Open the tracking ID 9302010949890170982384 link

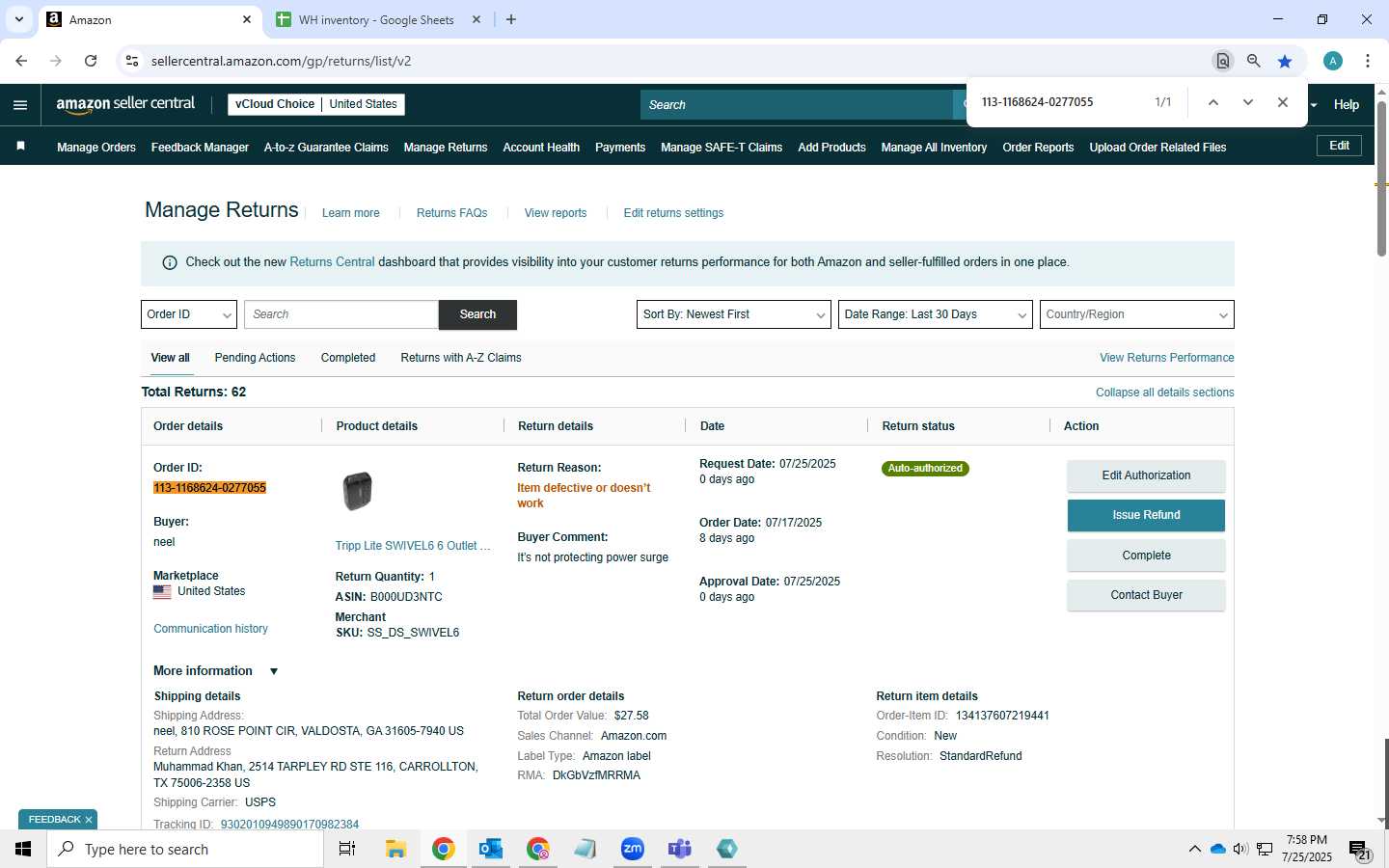(289, 825)
